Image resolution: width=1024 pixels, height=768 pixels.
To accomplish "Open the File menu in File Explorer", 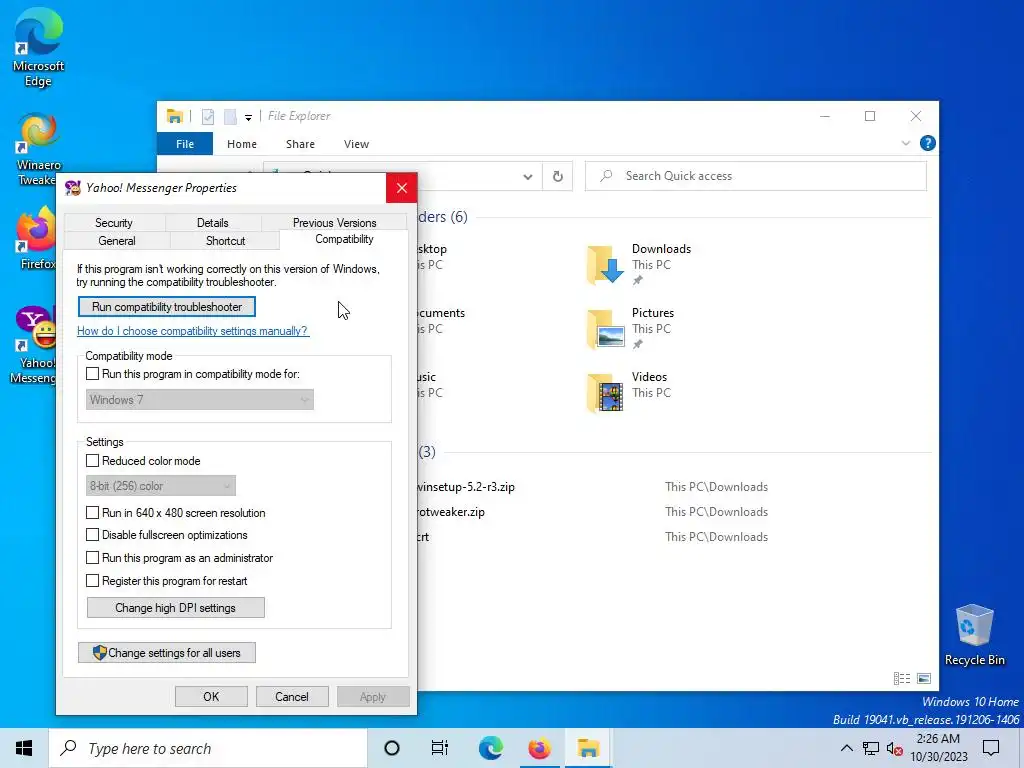I will [185, 144].
